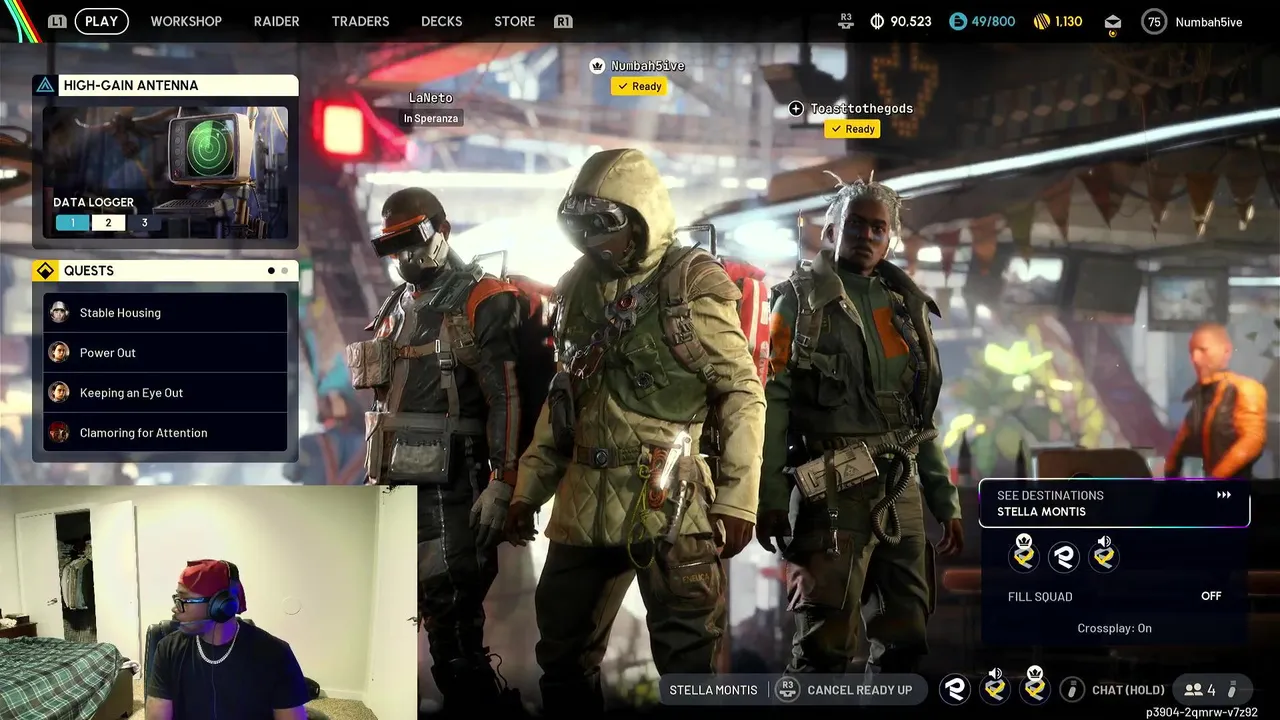Click the Crossplay: On label

click(1114, 628)
